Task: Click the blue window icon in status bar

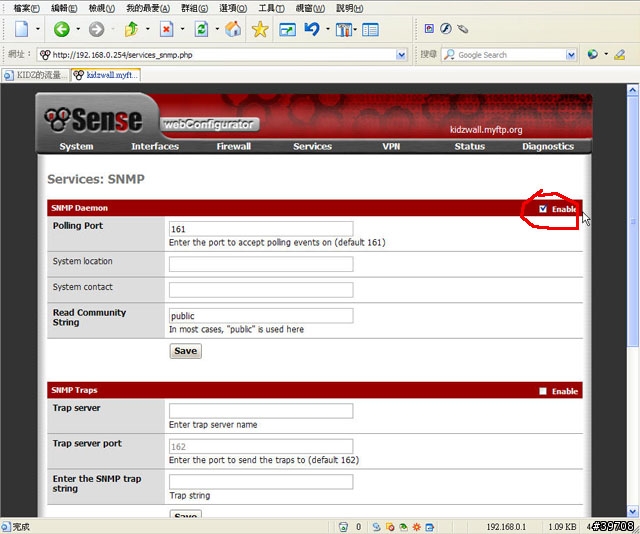Action: click(430, 527)
